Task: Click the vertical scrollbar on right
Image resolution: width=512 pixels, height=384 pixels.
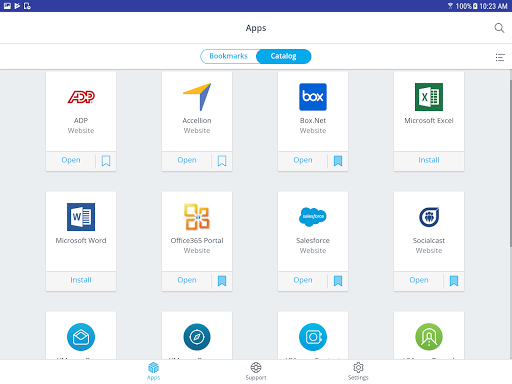Action: click(x=510, y=163)
